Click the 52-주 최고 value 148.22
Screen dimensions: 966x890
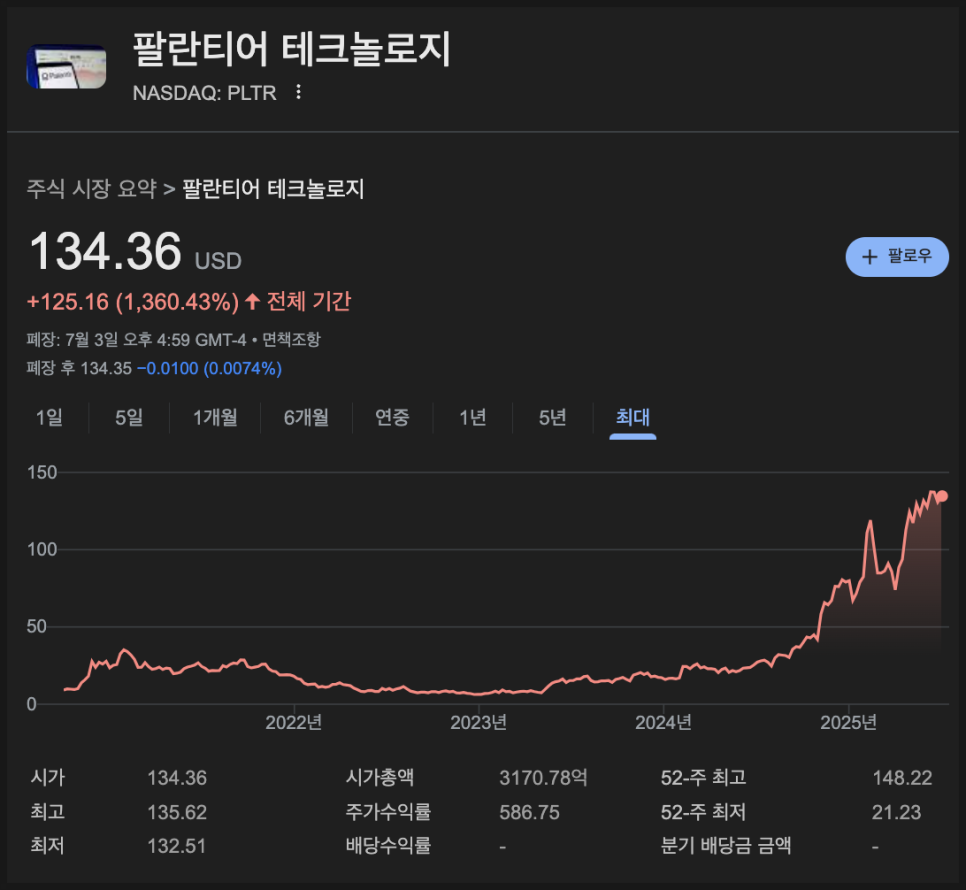click(x=903, y=778)
